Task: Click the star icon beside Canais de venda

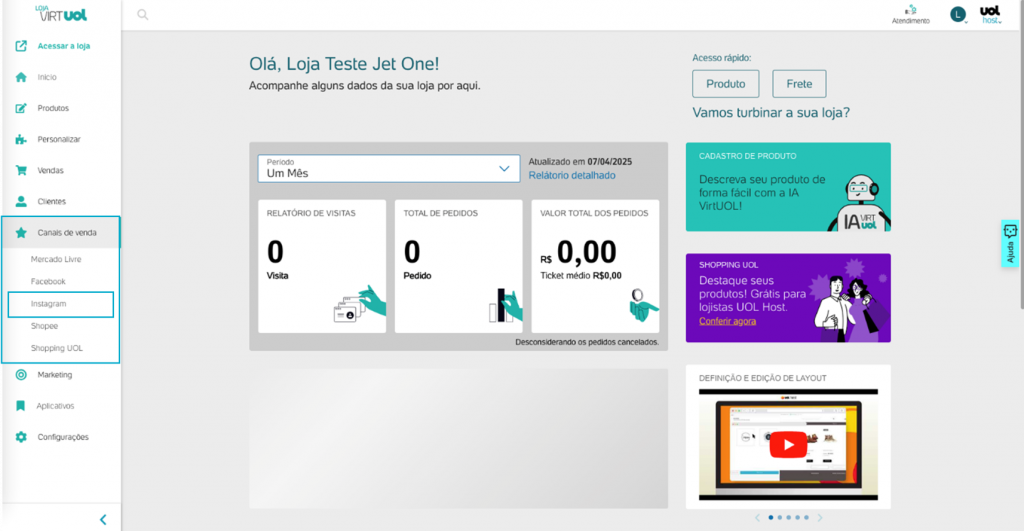Action: click(21, 233)
